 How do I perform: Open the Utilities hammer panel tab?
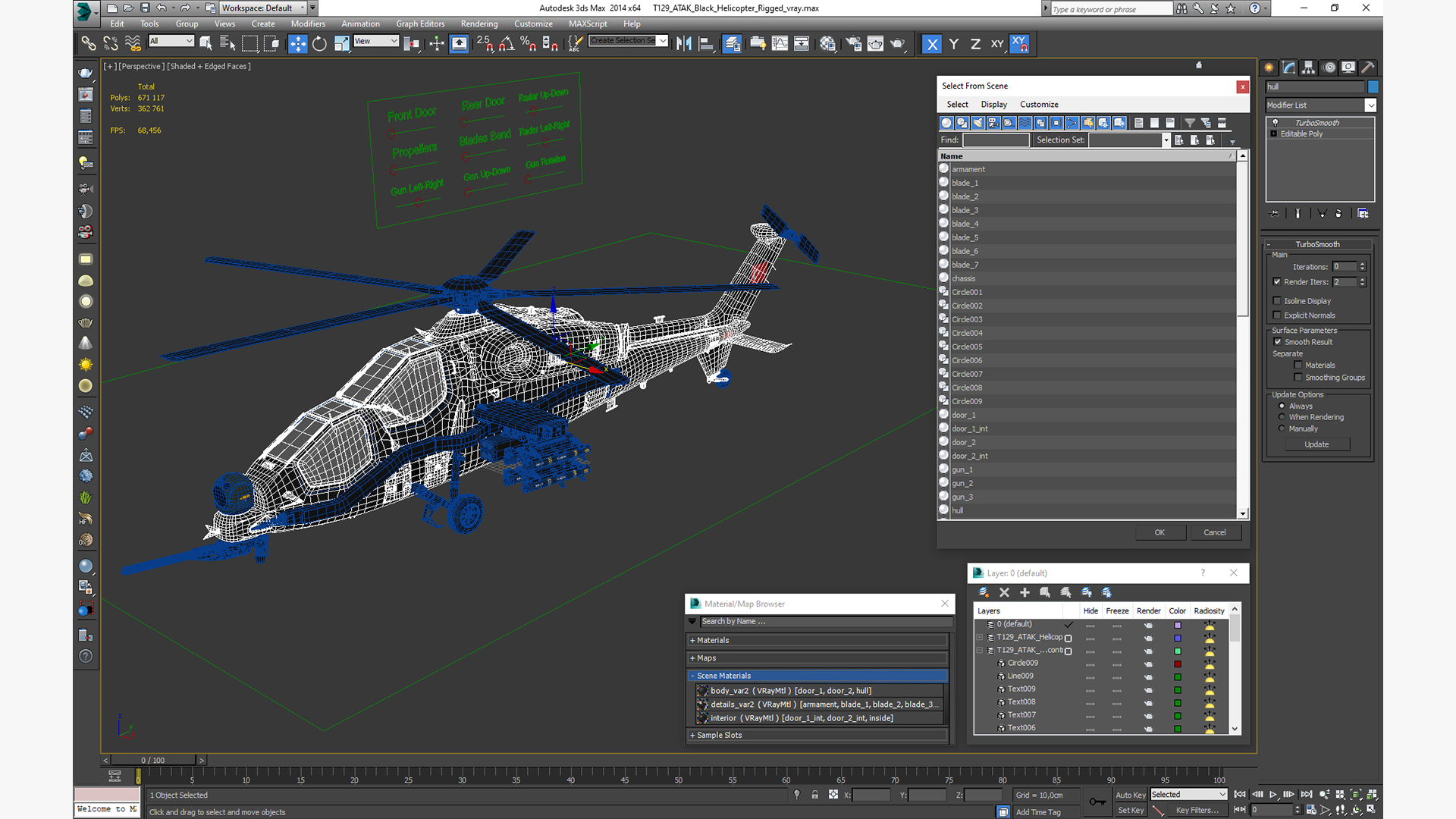pyautogui.click(x=1367, y=67)
